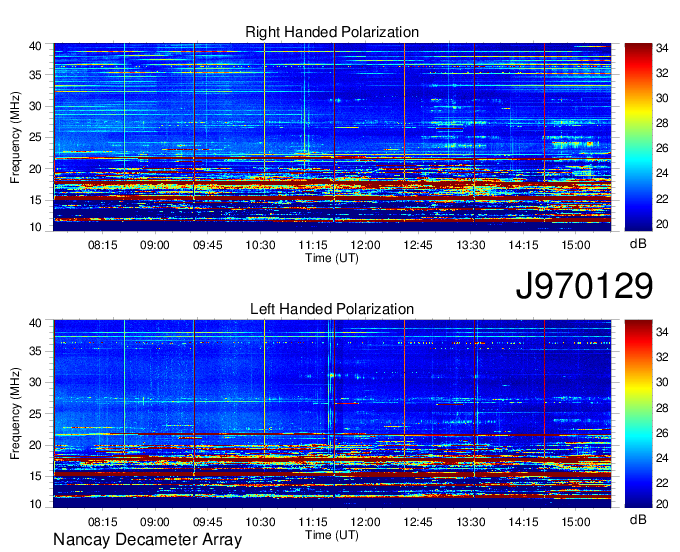Click the 12:45 time tick under the Left Handed plot
Viewport: 680px width, 552px height.
pyautogui.click(x=418, y=522)
